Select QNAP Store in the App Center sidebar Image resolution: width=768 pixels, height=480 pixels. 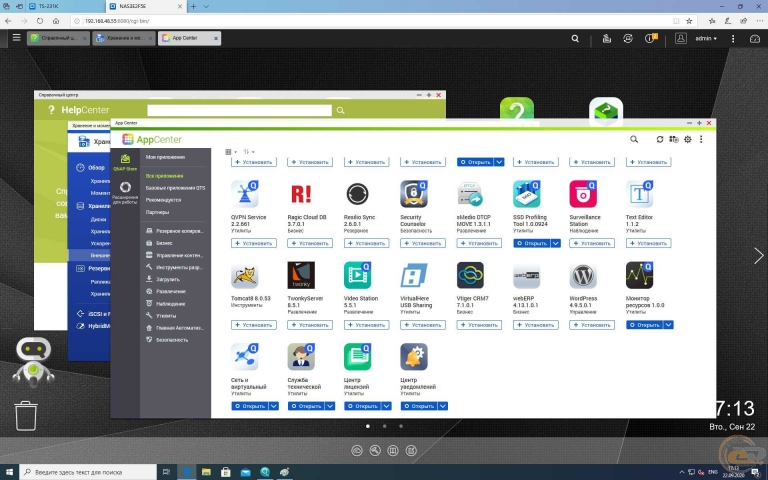(x=125, y=162)
